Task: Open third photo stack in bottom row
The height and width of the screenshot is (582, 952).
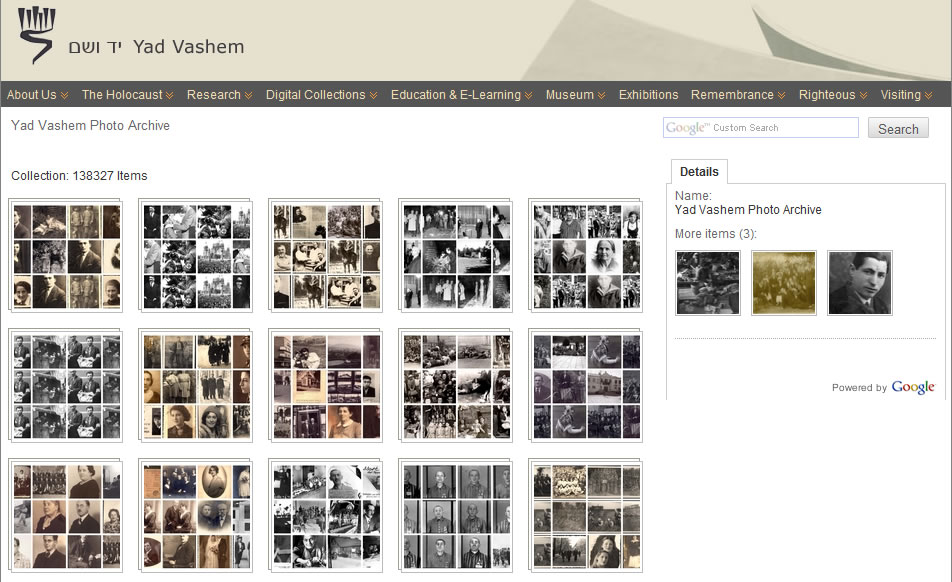Action: 325,516
